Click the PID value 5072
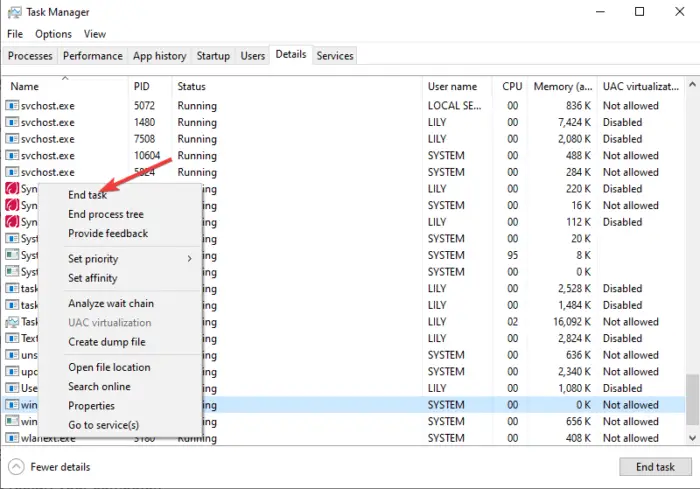 point(144,105)
